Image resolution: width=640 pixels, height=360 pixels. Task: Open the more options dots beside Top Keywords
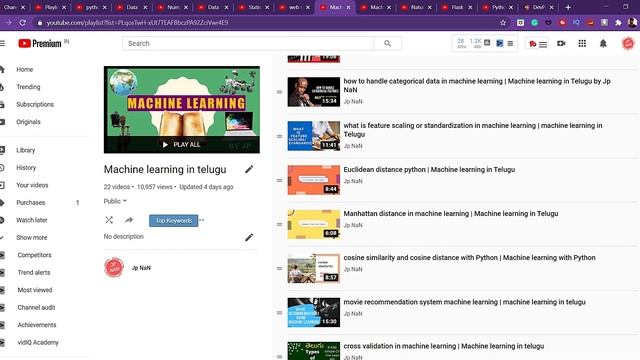202,220
